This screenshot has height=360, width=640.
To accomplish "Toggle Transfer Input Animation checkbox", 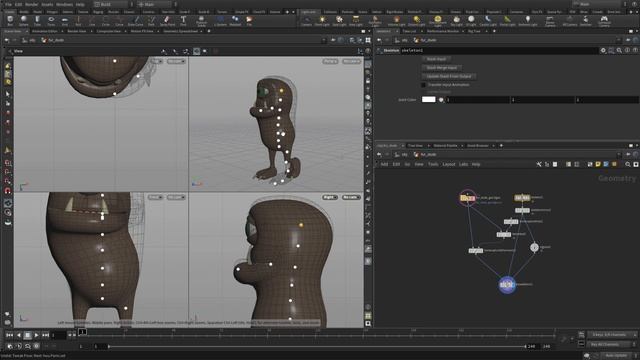I will [423, 85].
